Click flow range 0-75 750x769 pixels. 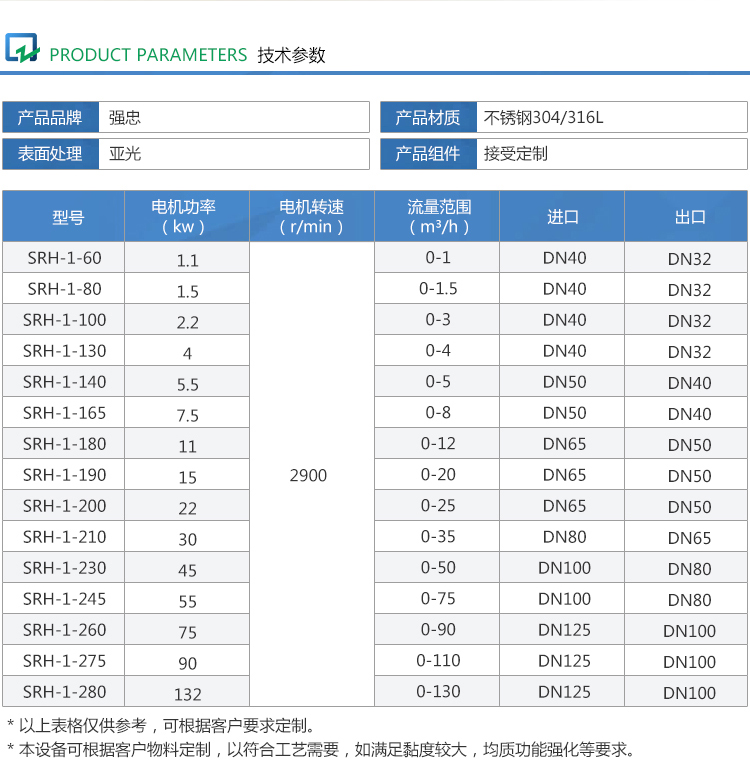pos(438,598)
